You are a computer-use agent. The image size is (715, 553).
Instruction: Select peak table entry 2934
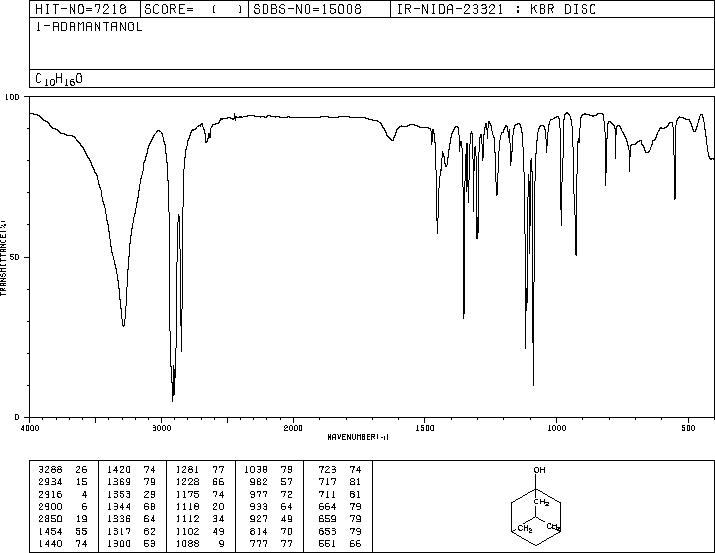pyautogui.click(x=63, y=482)
